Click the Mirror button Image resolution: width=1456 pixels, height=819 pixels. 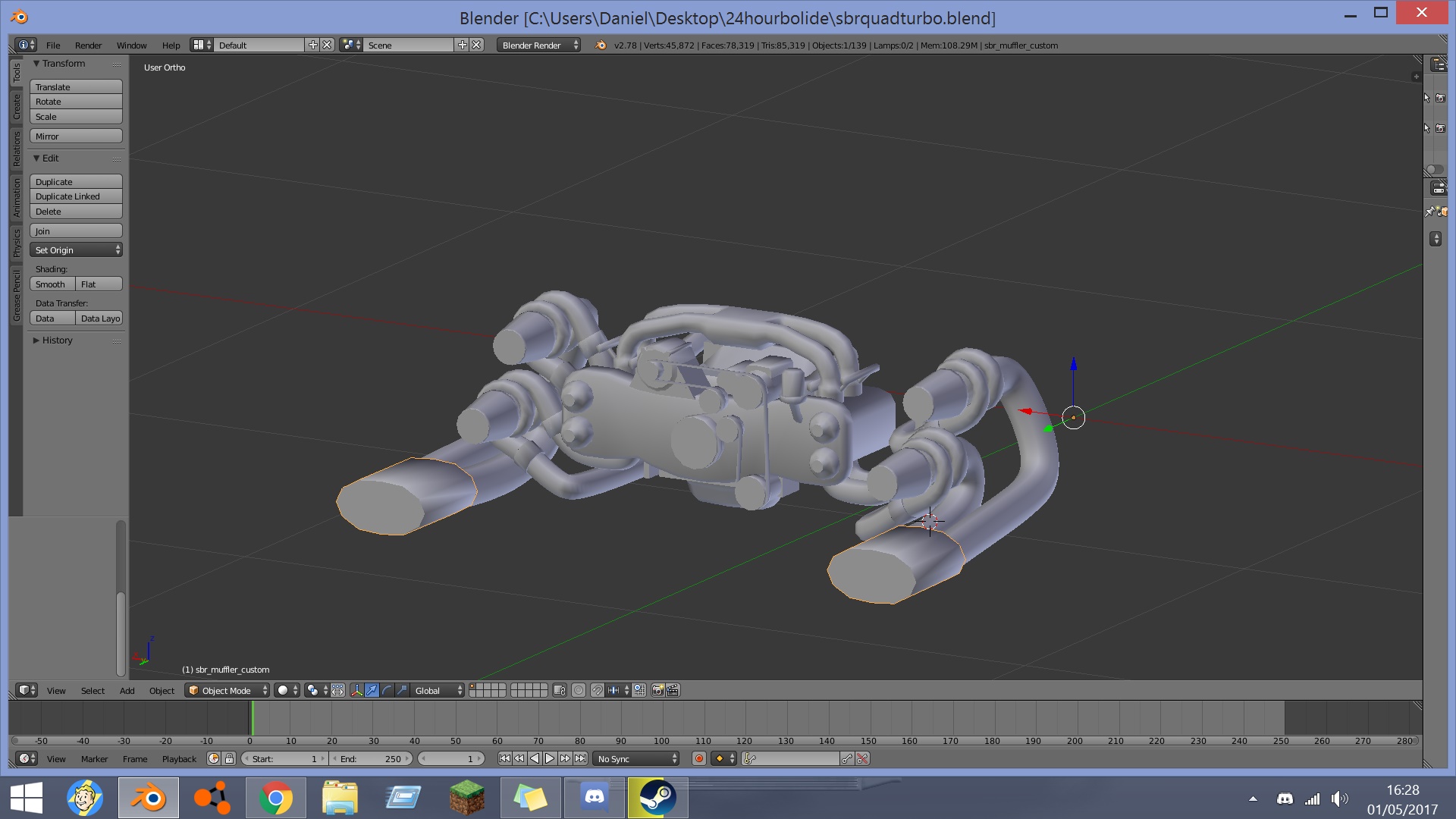click(x=76, y=136)
